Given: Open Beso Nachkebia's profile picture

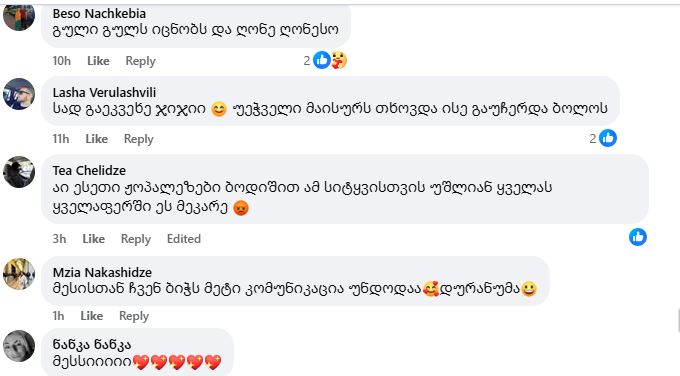Looking at the screenshot, I should (19, 15).
